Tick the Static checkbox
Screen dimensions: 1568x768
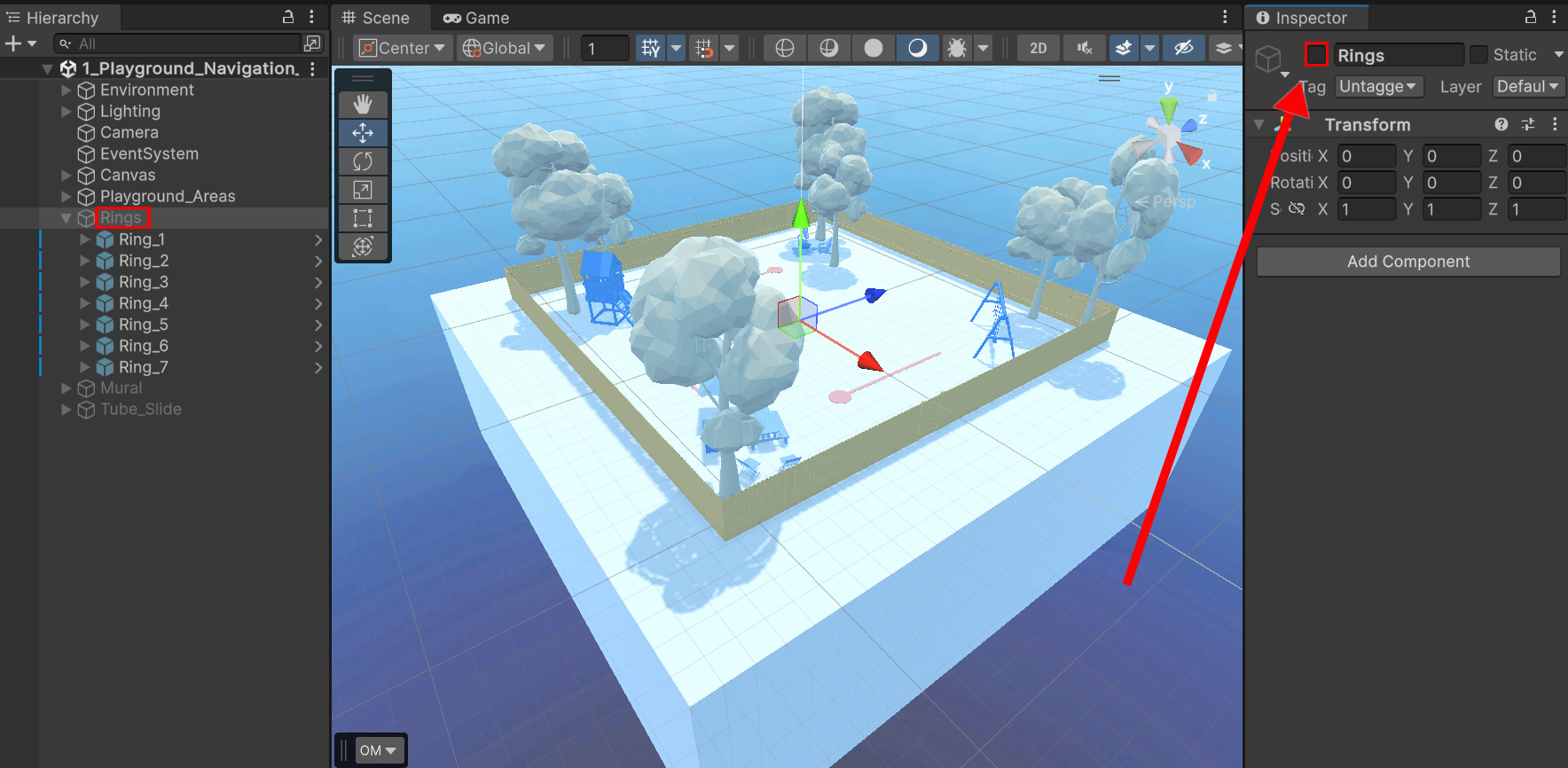click(x=1478, y=55)
